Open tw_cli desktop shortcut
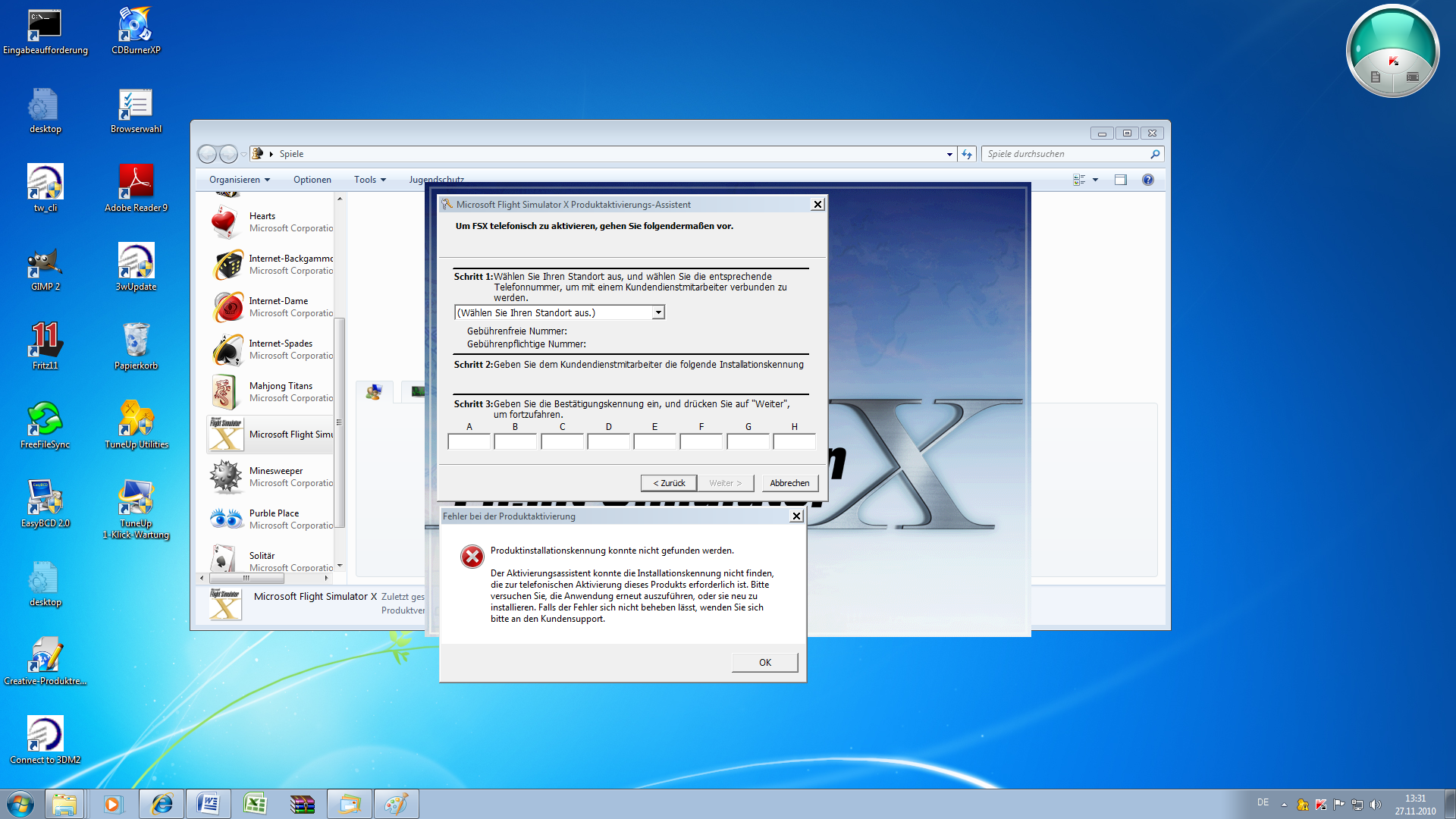Image resolution: width=1456 pixels, height=819 pixels. point(45,190)
